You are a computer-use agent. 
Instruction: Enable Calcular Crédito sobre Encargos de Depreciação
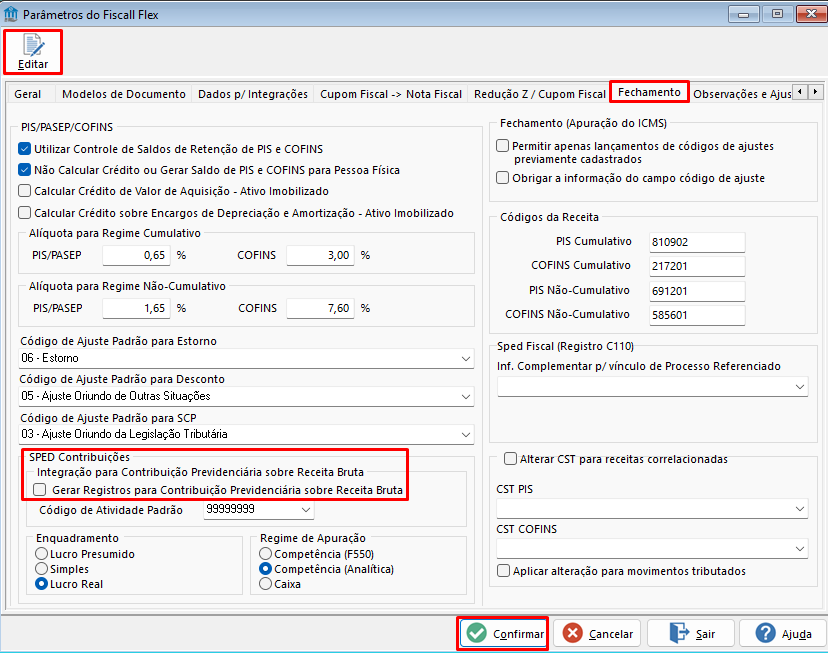coord(24,213)
